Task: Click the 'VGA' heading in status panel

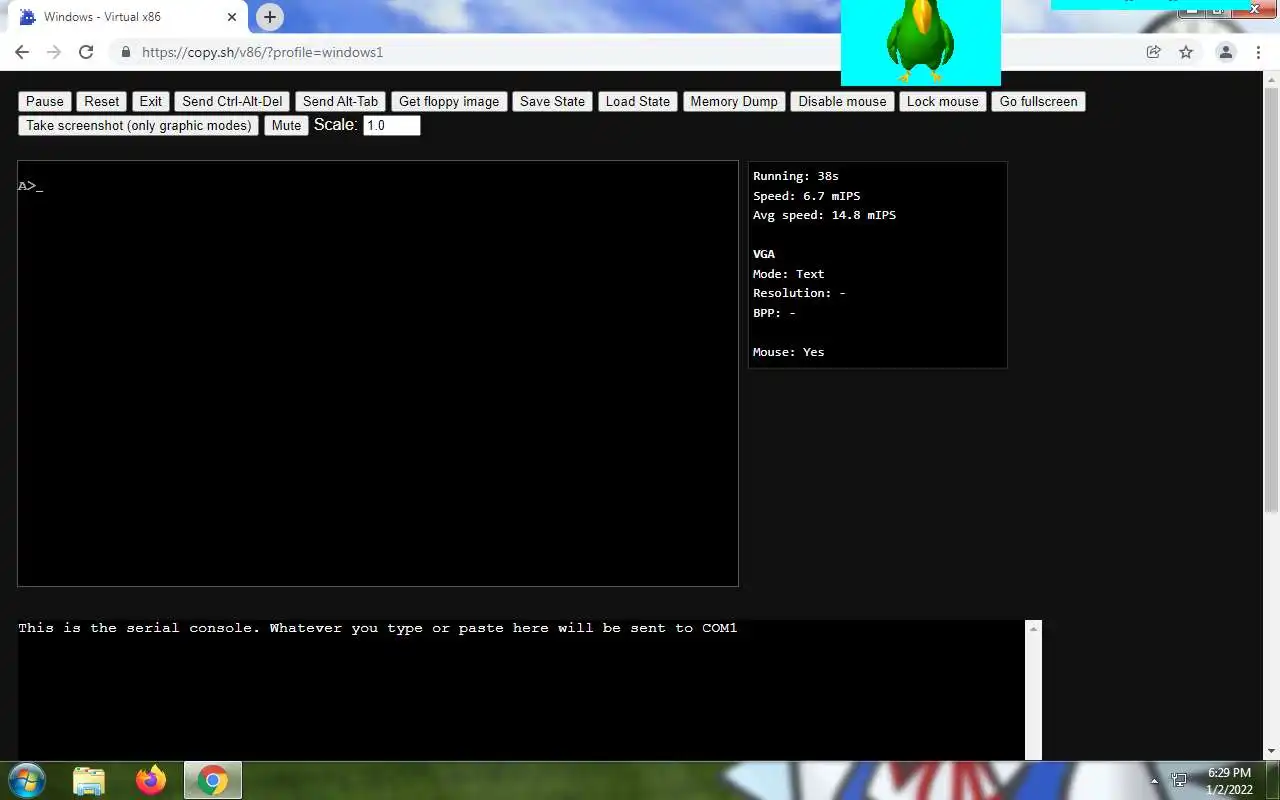Action: (x=764, y=254)
